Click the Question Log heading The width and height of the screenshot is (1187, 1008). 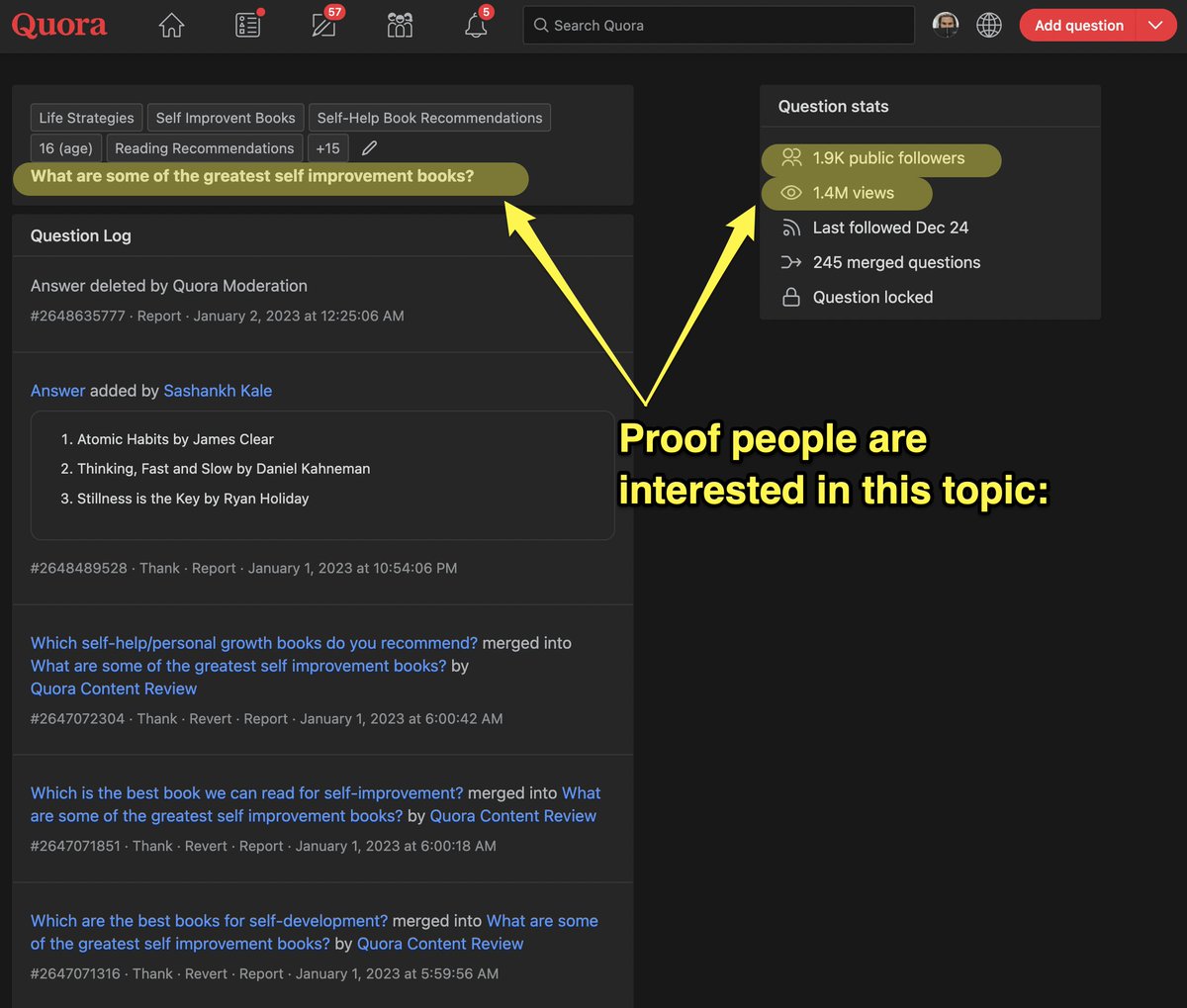pos(81,235)
